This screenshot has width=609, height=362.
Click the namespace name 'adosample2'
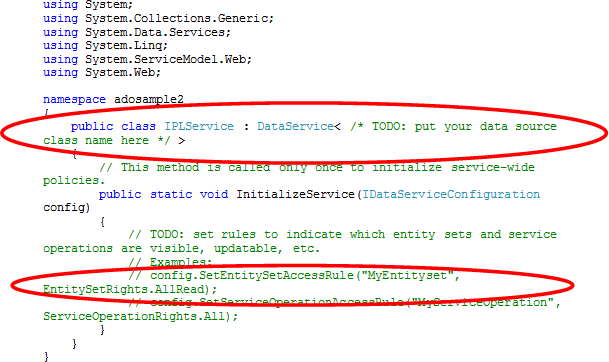(x=149, y=100)
